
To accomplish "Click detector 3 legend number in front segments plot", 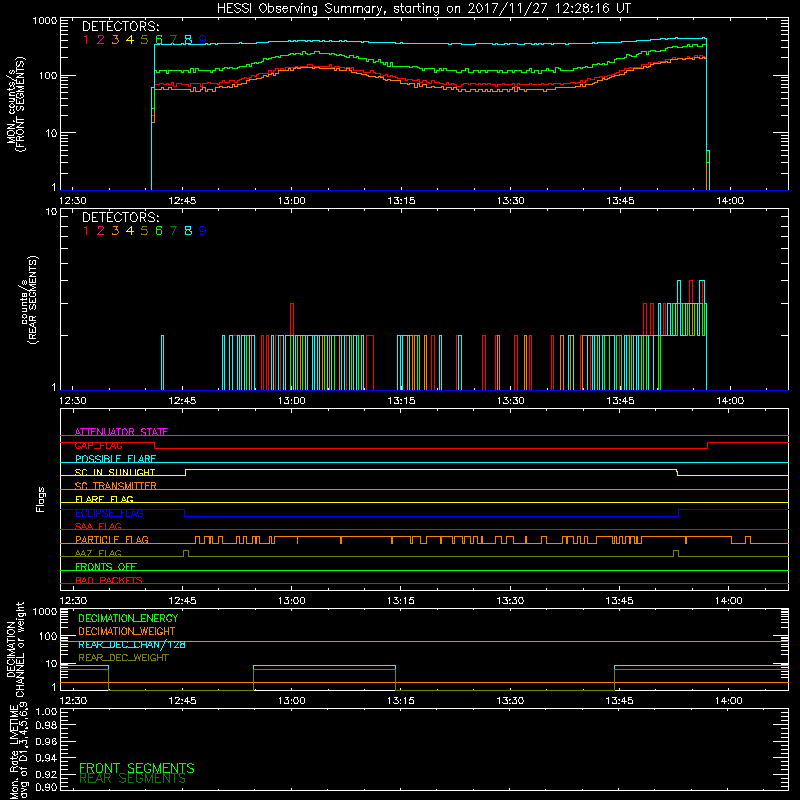I will [115, 39].
